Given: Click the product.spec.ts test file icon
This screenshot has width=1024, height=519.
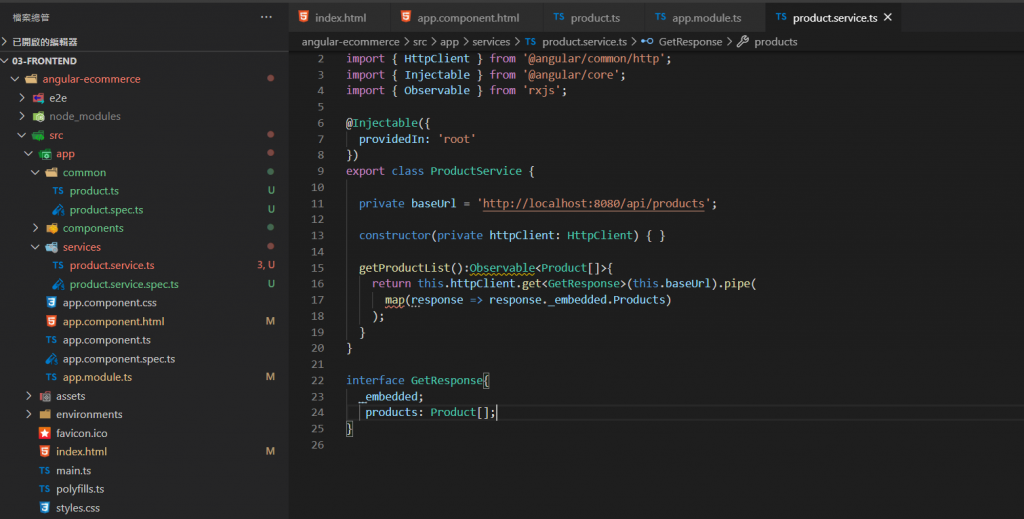Looking at the screenshot, I should click(x=59, y=210).
